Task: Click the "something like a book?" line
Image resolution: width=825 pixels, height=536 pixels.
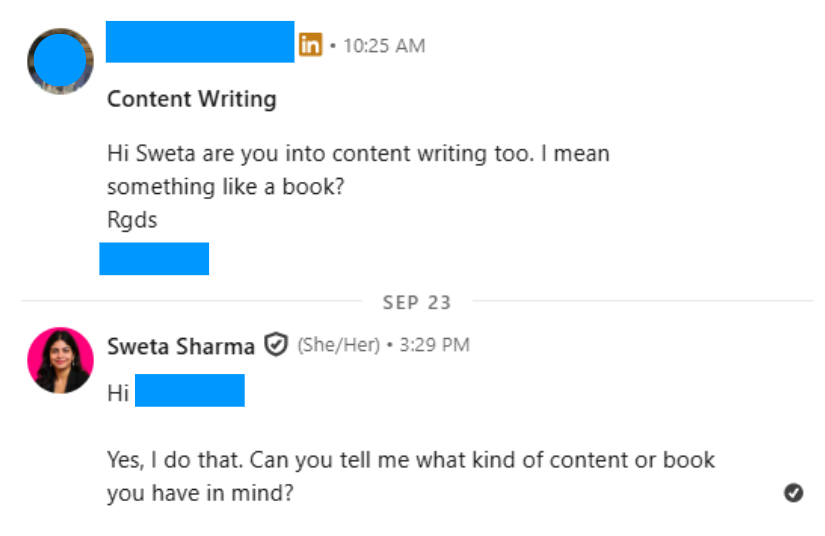Action: click(226, 187)
